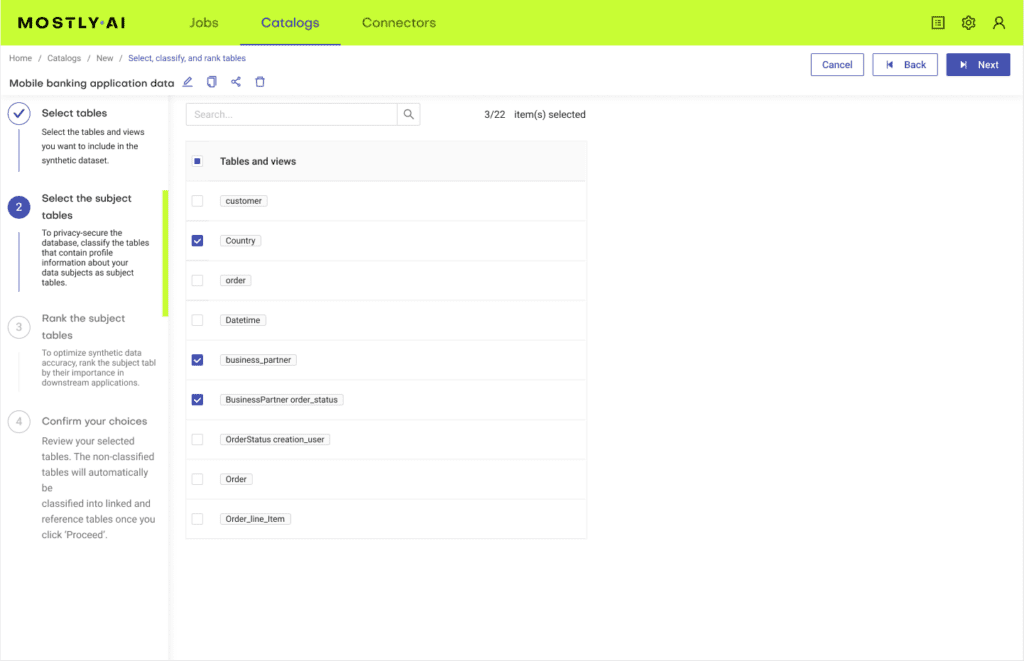This screenshot has height=661, width=1024.
Task: Click the delete trash icon
Action: (x=260, y=83)
